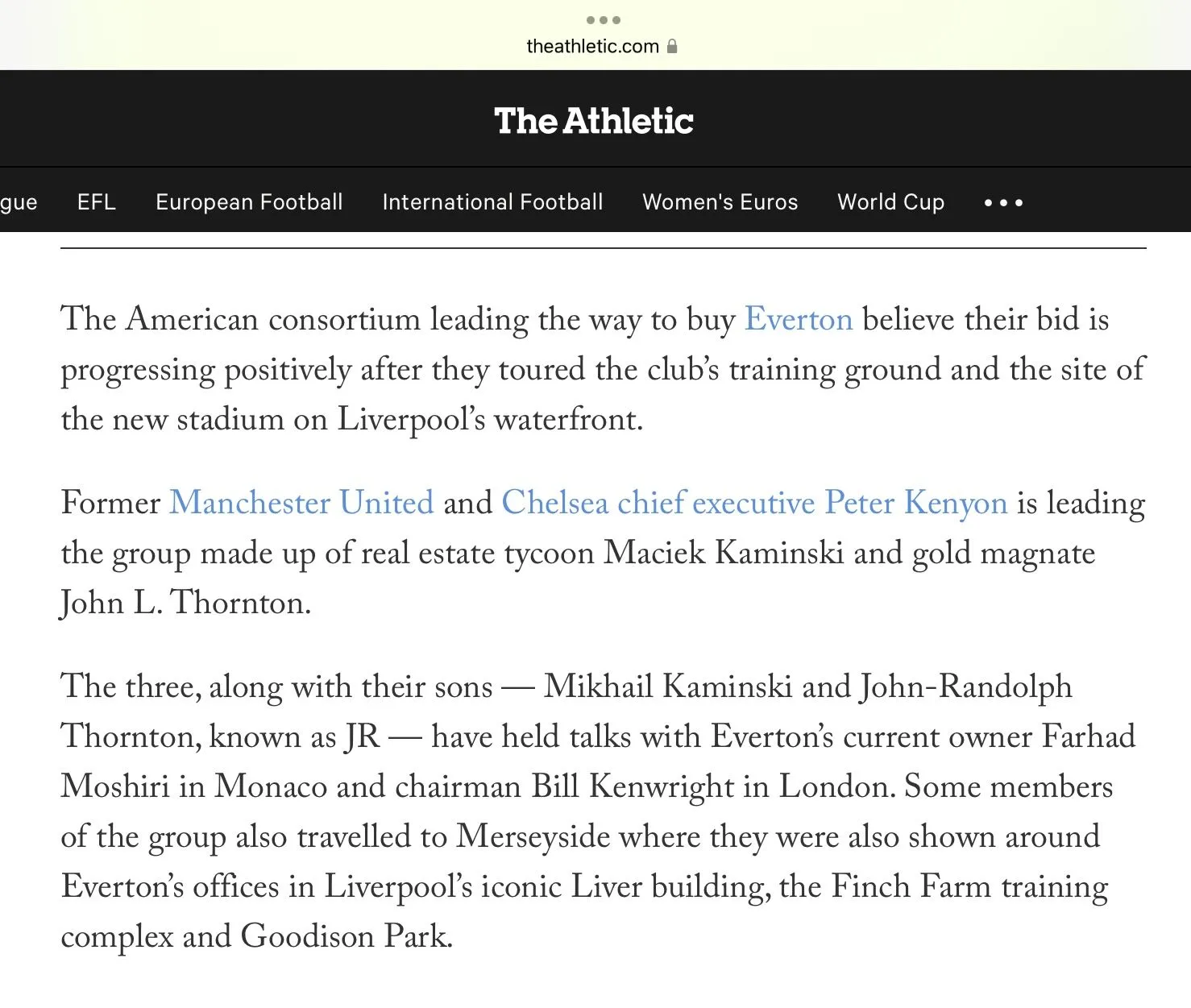Open the EFL section
This screenshot has height=1008, width=1191.
97,201
